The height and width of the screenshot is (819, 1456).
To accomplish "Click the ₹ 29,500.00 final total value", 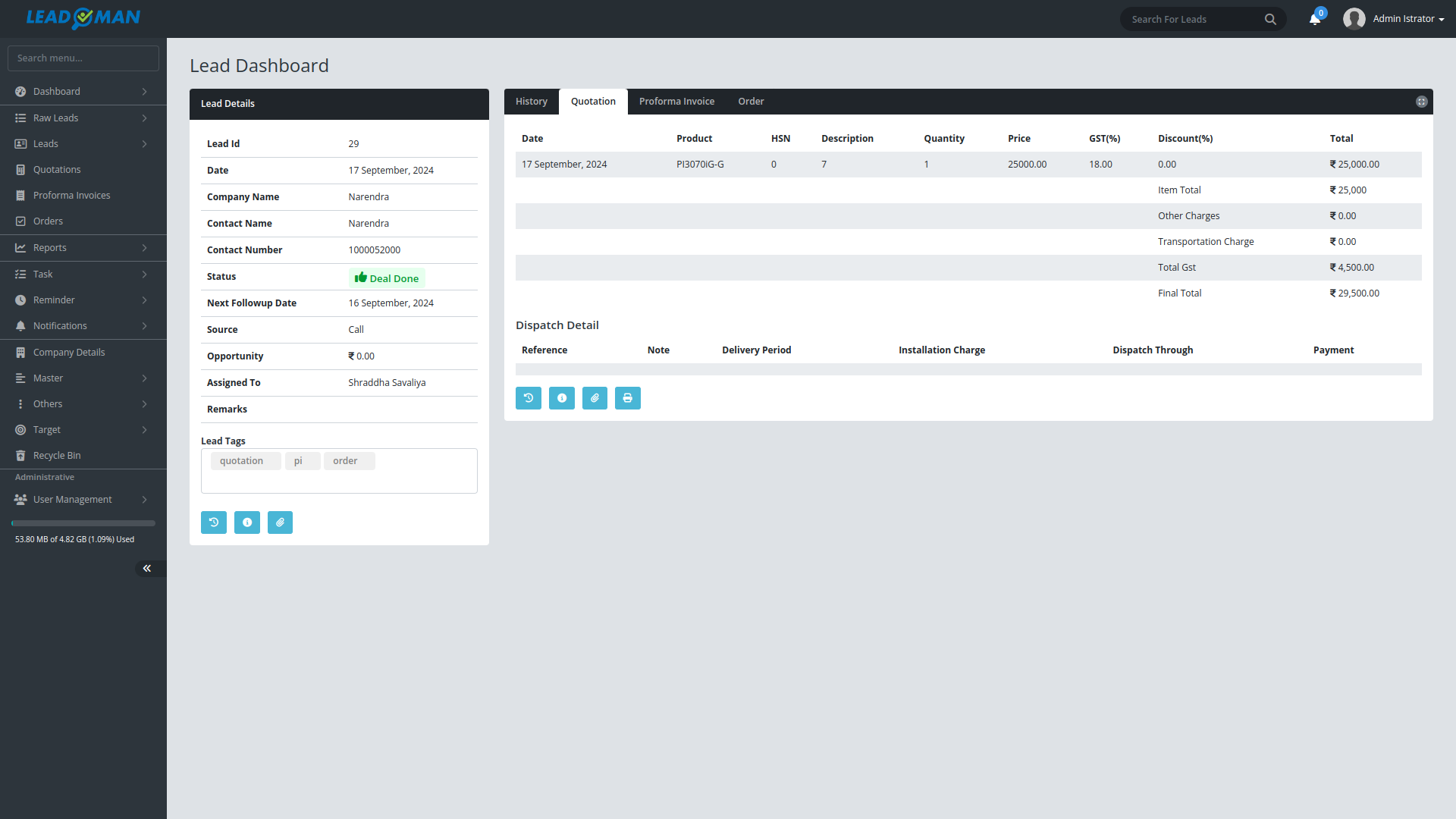I will click(x=1354, y=293).
